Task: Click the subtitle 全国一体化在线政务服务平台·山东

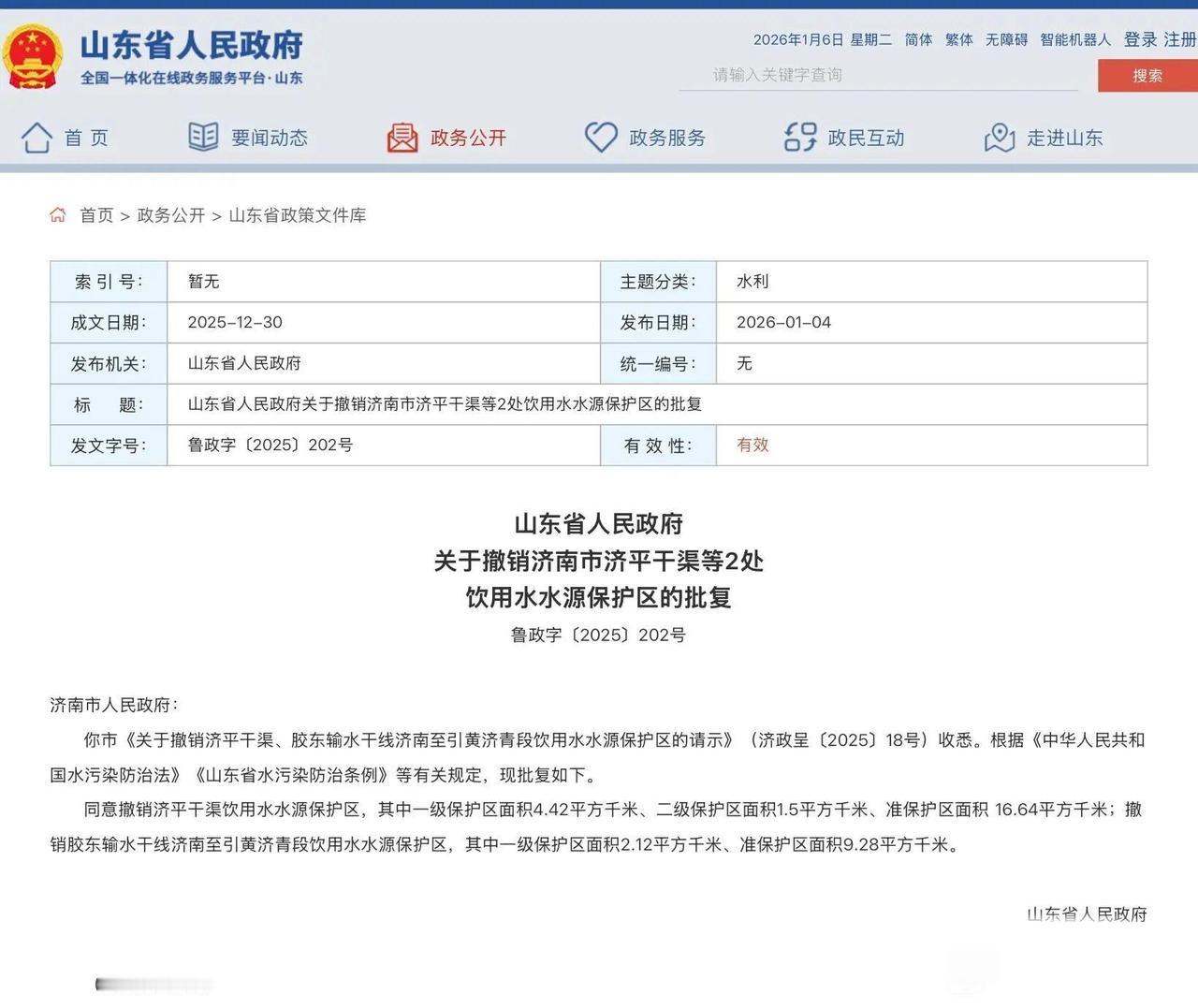Action: point(192,78)
